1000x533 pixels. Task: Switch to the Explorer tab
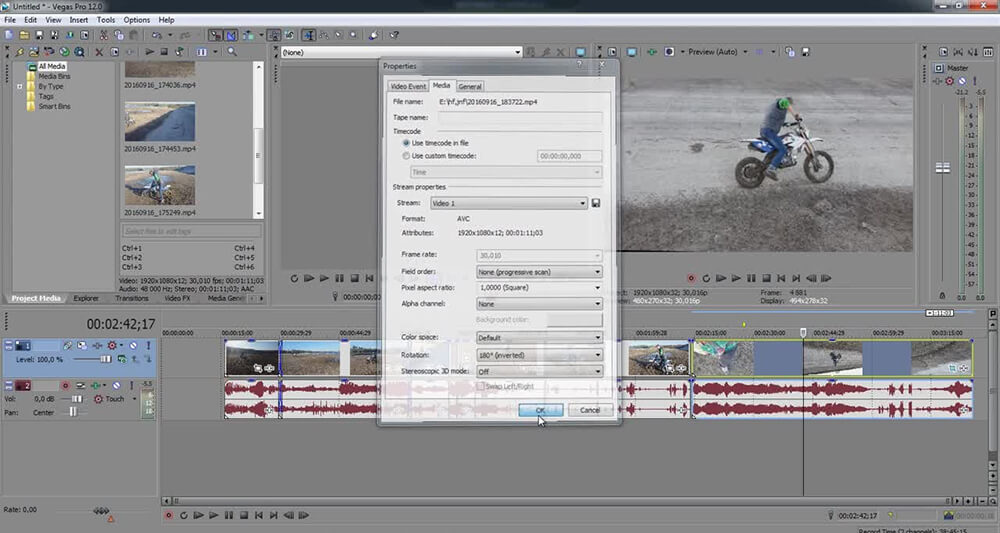coord(86,298)
